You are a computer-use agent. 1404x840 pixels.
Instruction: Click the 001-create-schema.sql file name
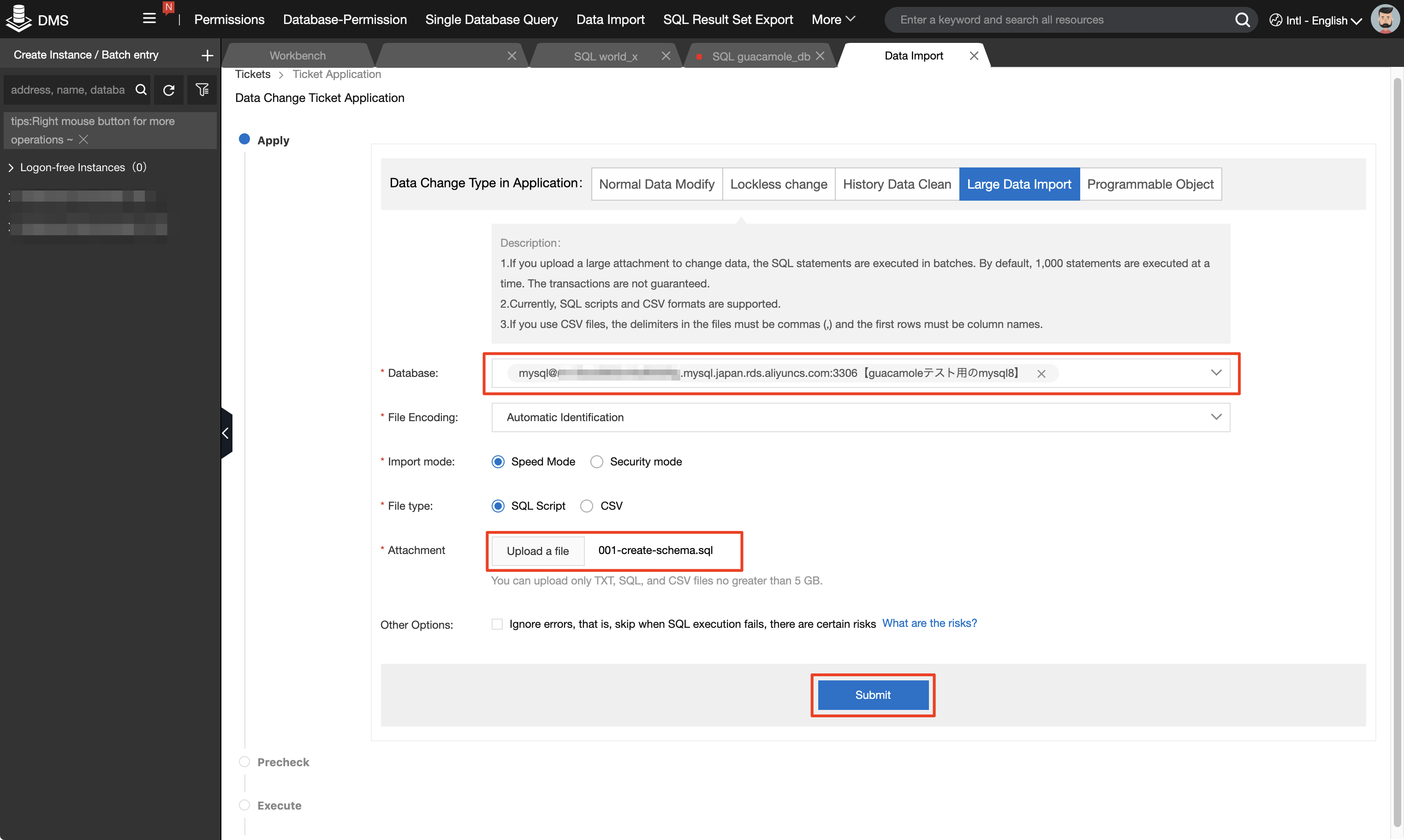tap(655, 550)
